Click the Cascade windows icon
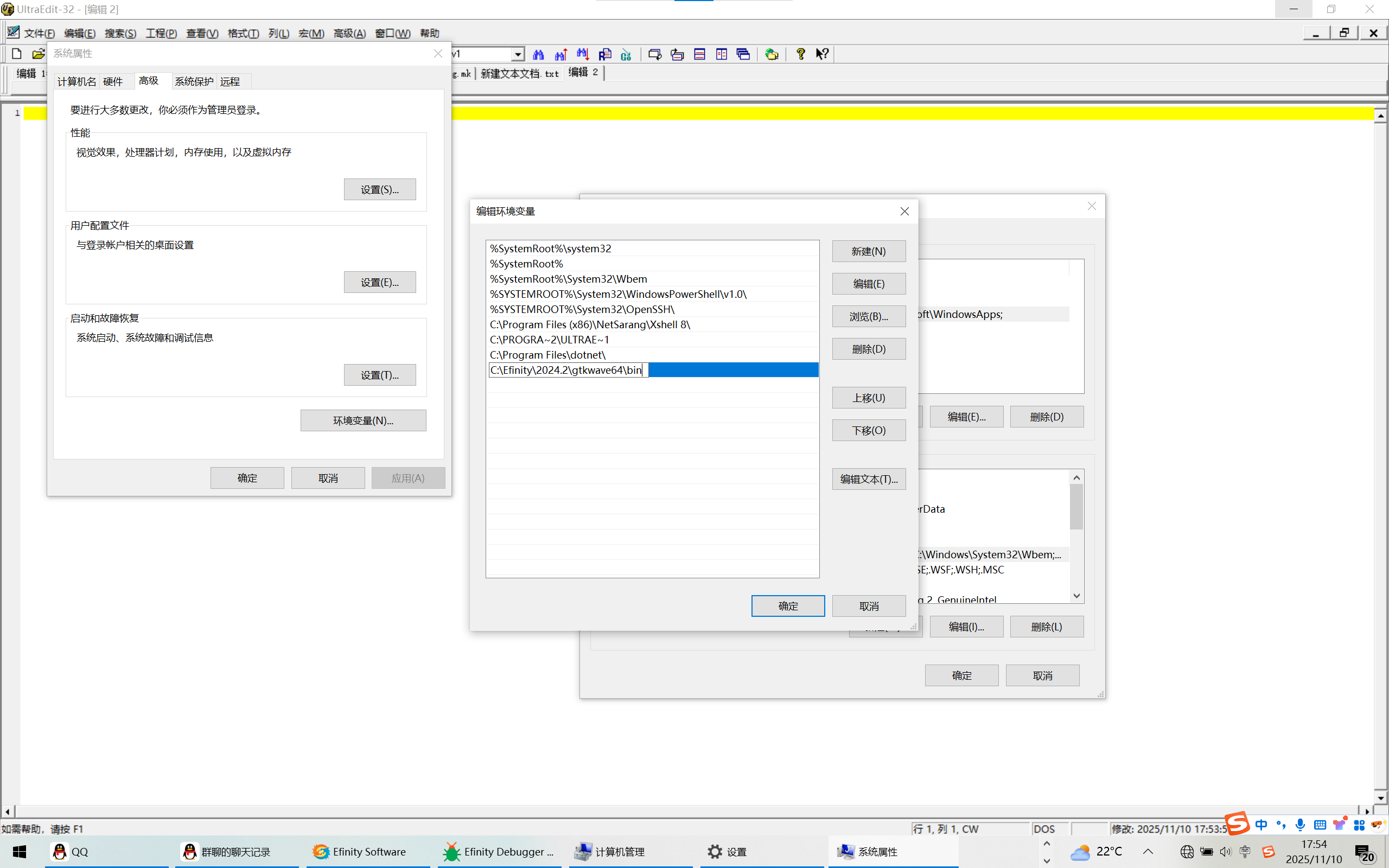The image size is (1389, 868). click(x=743, y=54)
